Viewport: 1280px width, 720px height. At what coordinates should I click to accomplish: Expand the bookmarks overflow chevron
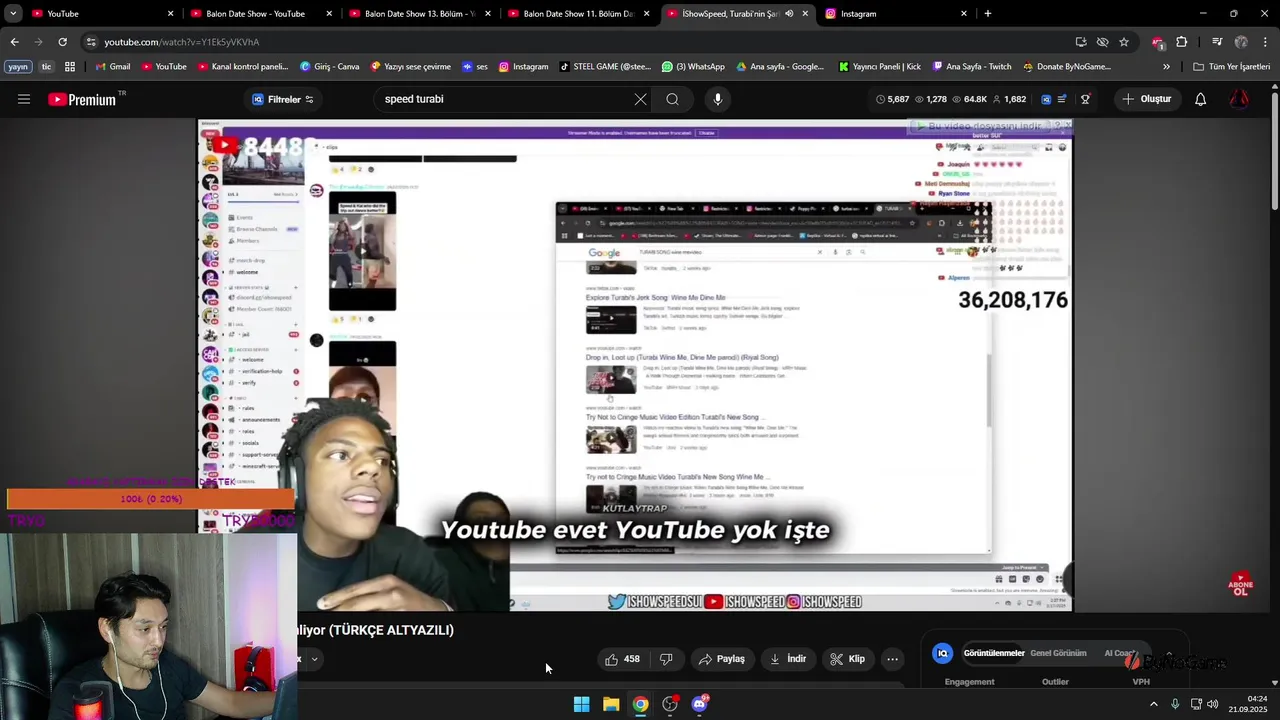pos(1166,67)
